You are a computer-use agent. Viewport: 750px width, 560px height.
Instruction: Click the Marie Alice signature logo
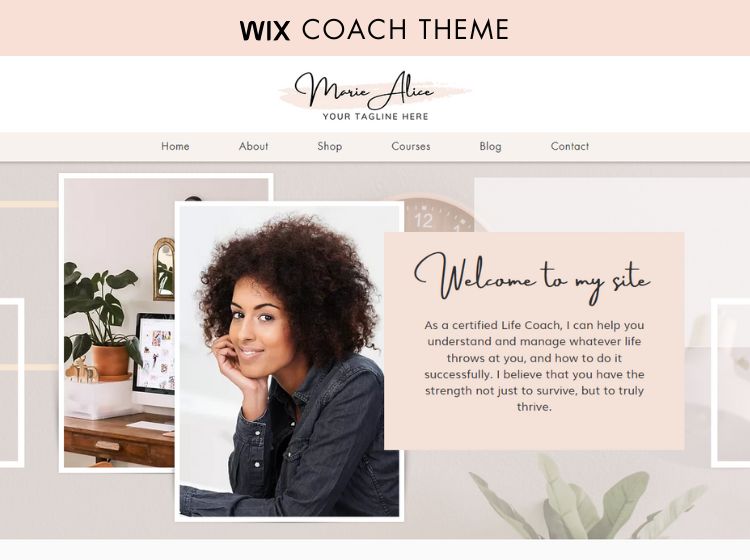[365, 90]
